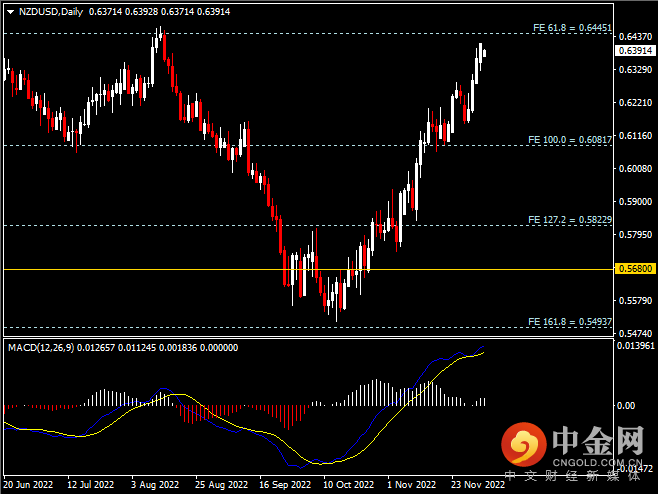Select the 23 Nov 2022 date marker
The width and height of the screenshot is (658, 494).
(475, 485)
